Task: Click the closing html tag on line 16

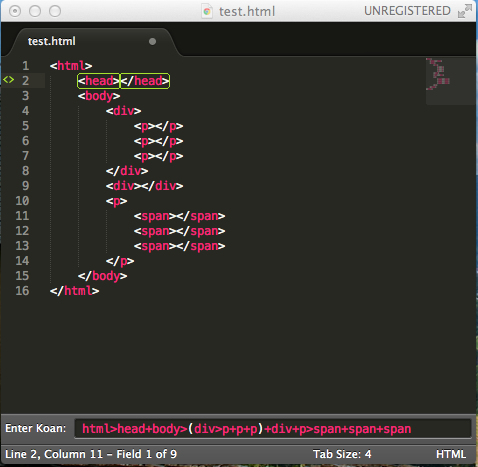Action: 74,291
